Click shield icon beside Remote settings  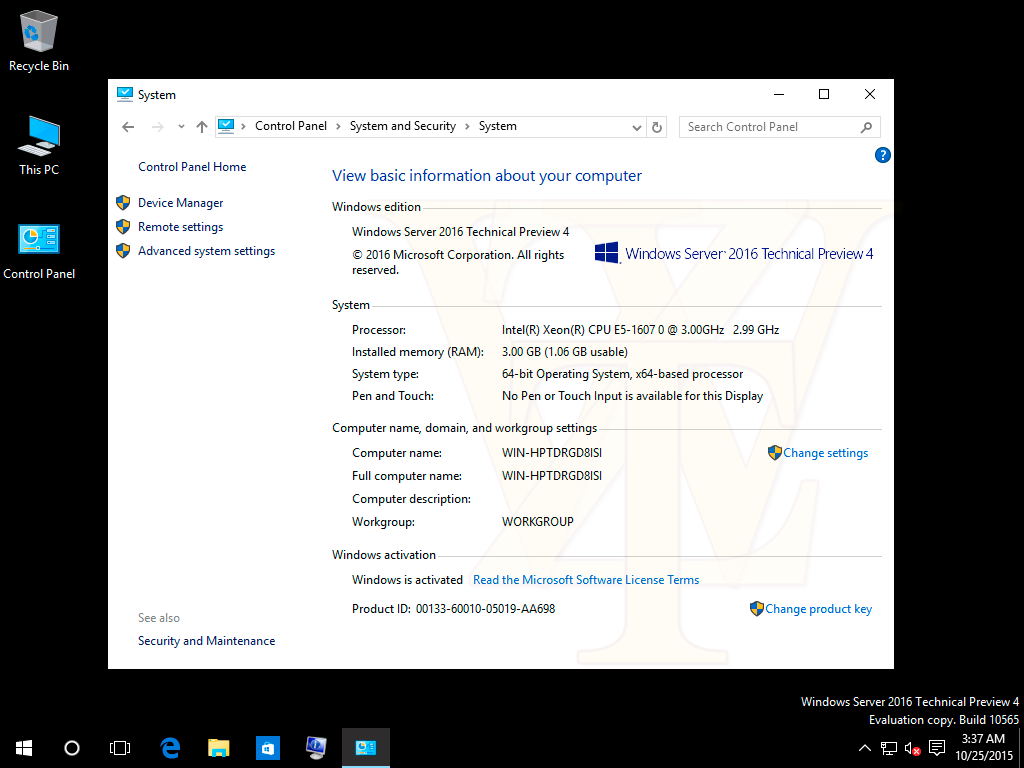123,227
